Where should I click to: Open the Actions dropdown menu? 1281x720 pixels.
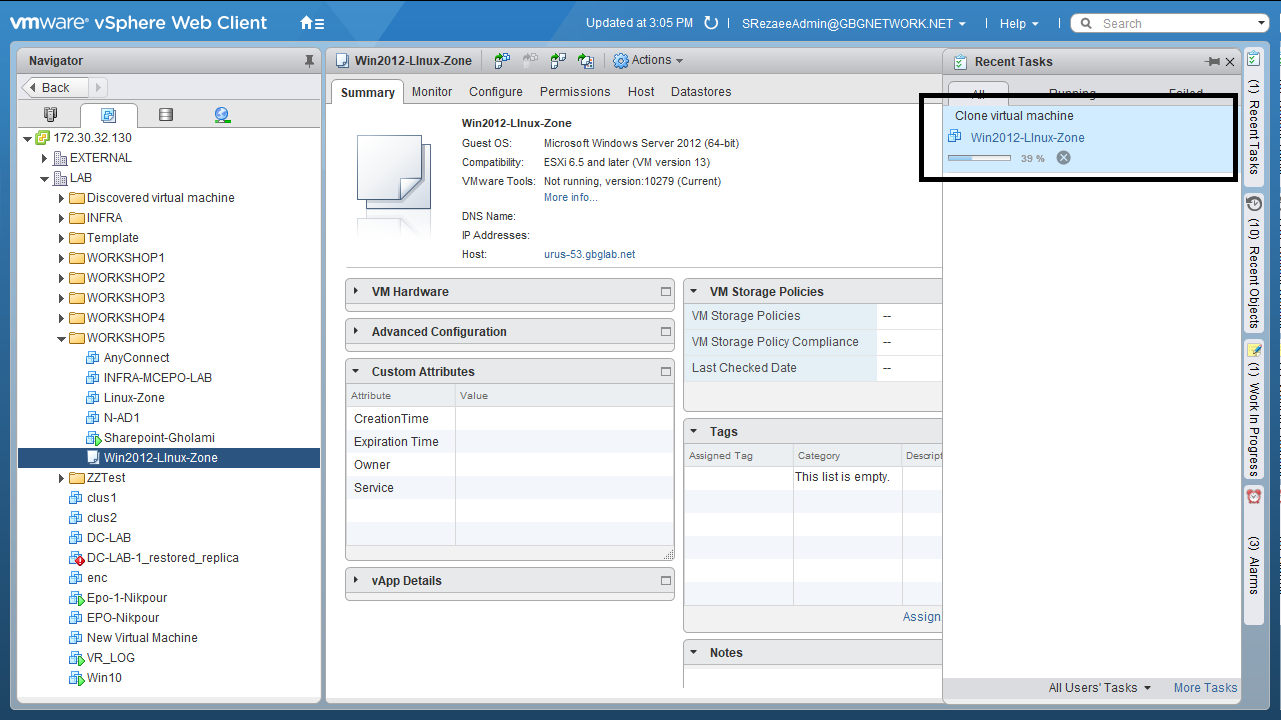click(x=648, y=61)
